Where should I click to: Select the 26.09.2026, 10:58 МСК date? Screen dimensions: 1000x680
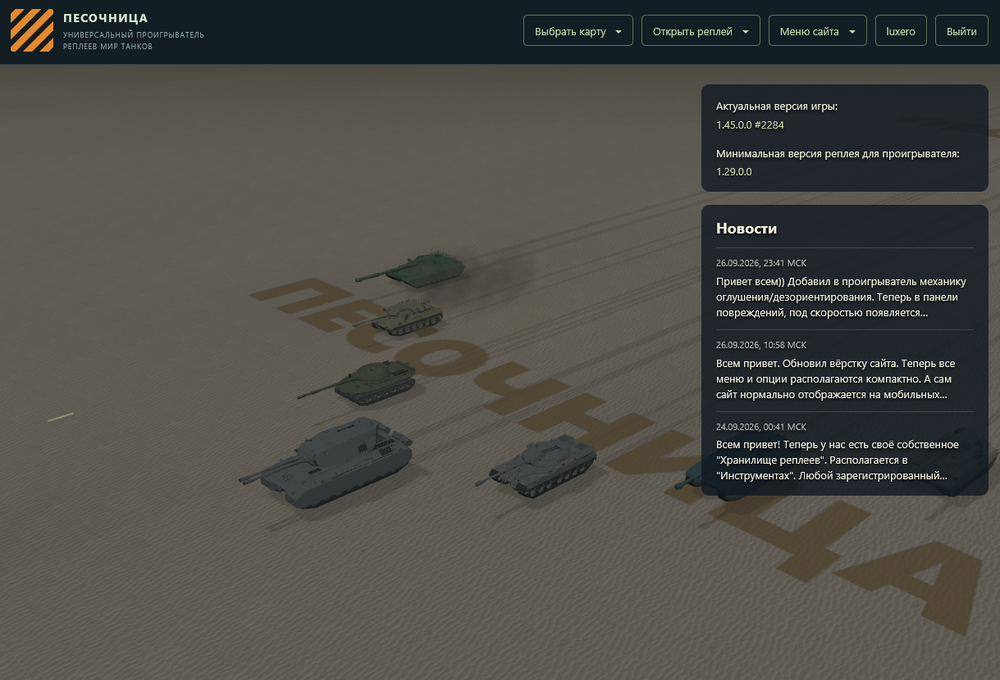(x=761, y=344)
